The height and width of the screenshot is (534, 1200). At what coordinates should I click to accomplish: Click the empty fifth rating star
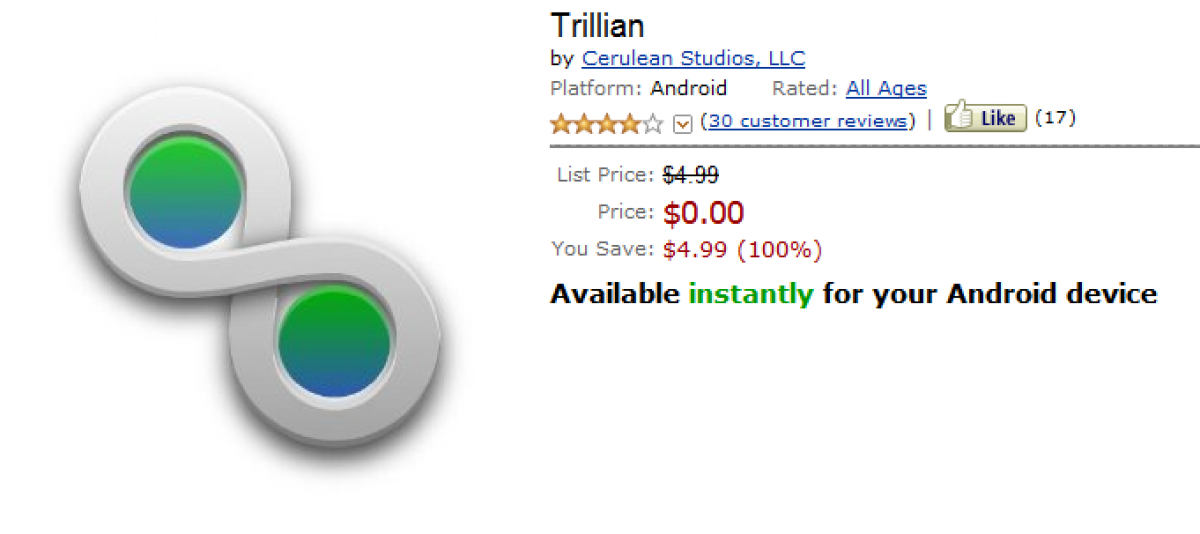coord(653,124)
